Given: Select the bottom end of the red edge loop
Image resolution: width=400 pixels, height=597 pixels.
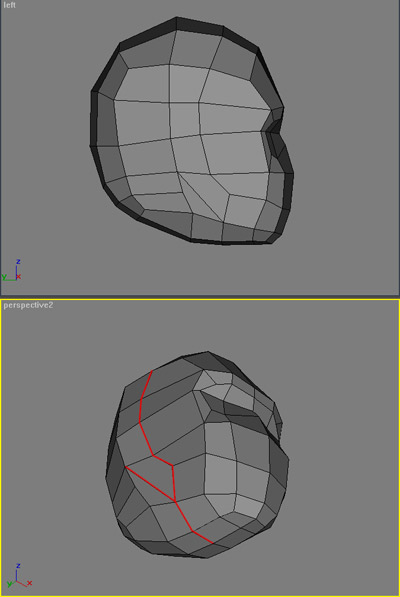Looking at the screenshot, I should click(212, 542).
